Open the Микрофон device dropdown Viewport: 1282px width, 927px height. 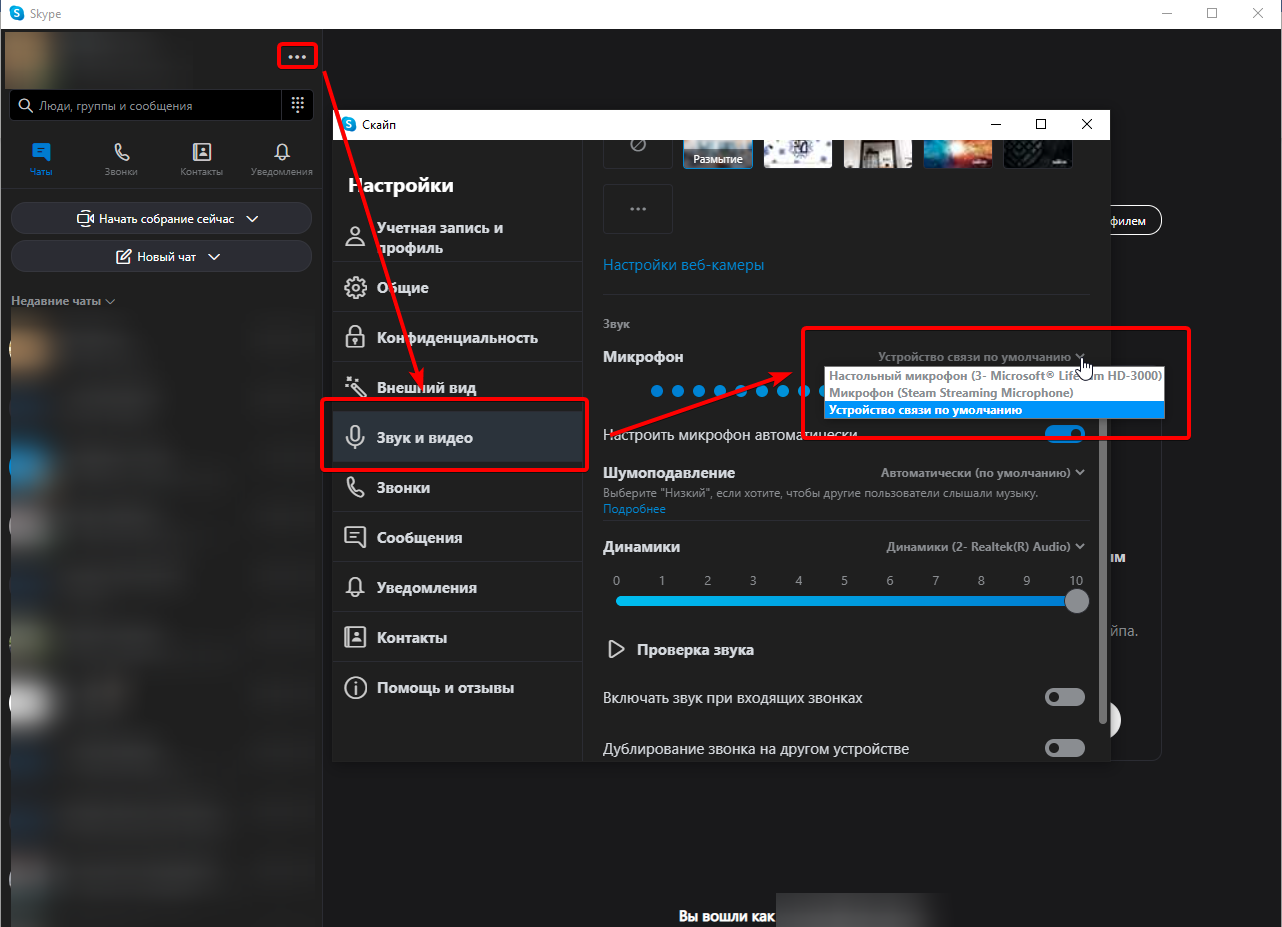coord(981,357)
